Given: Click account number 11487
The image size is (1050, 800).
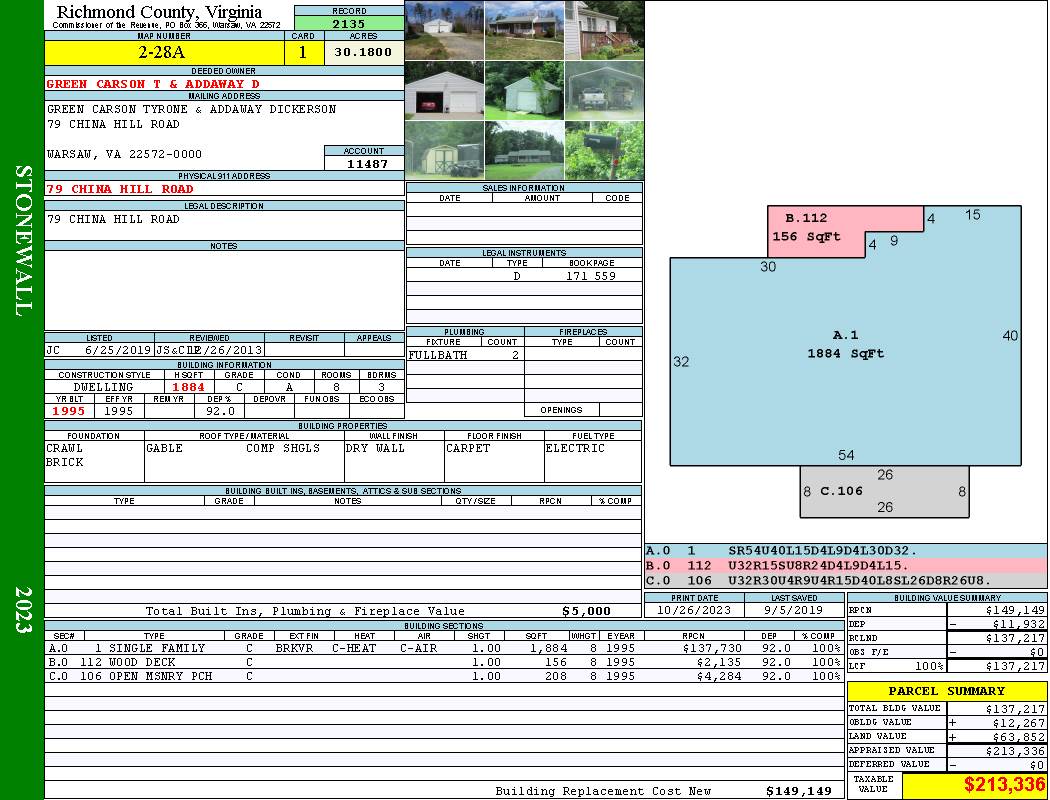Looking at the screenshot, I should click(x=367, y=163).
